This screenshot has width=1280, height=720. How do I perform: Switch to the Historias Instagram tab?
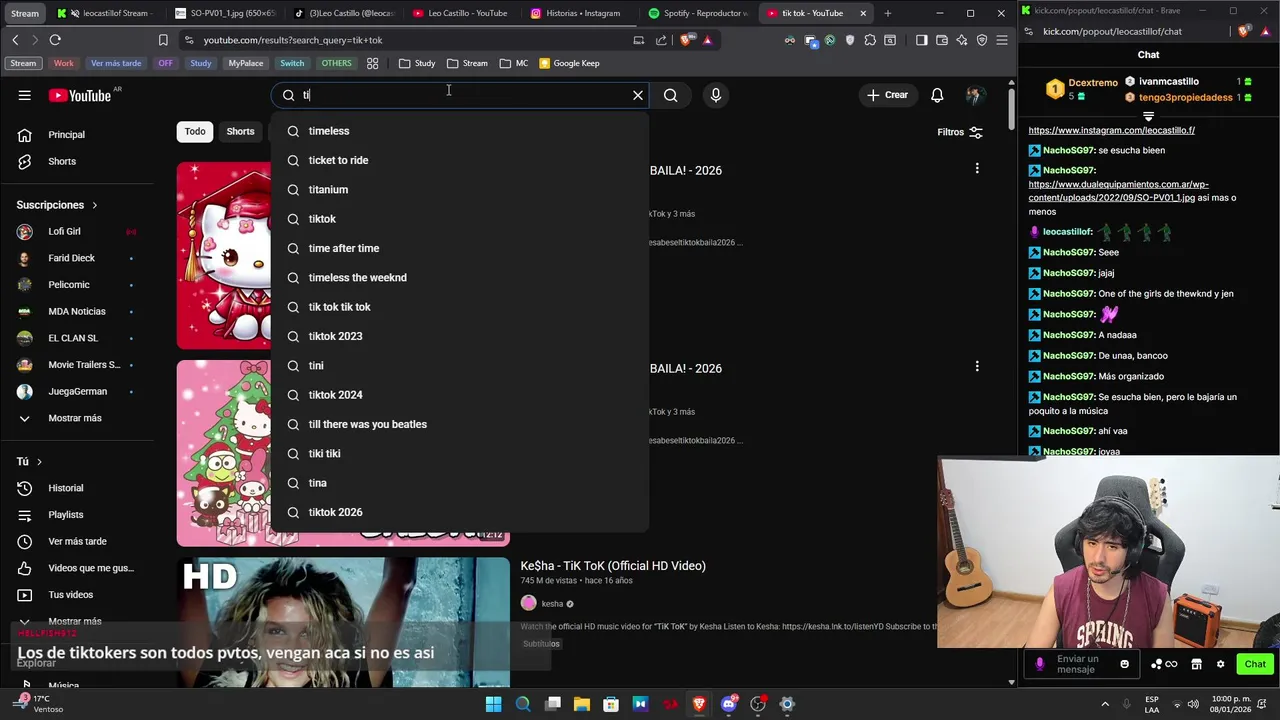[575, 13]
